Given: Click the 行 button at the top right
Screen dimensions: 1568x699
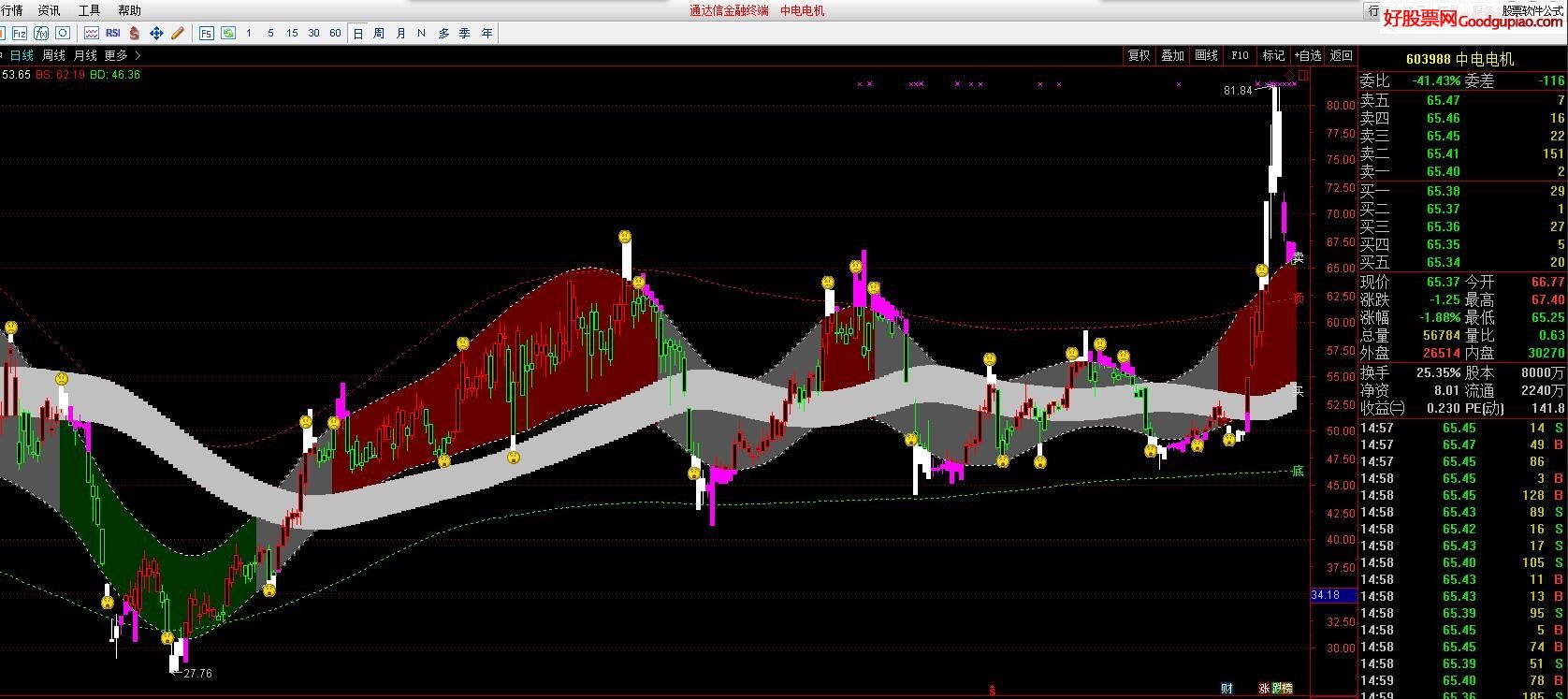Looking at the screenshot, I should pos(1372,10).
